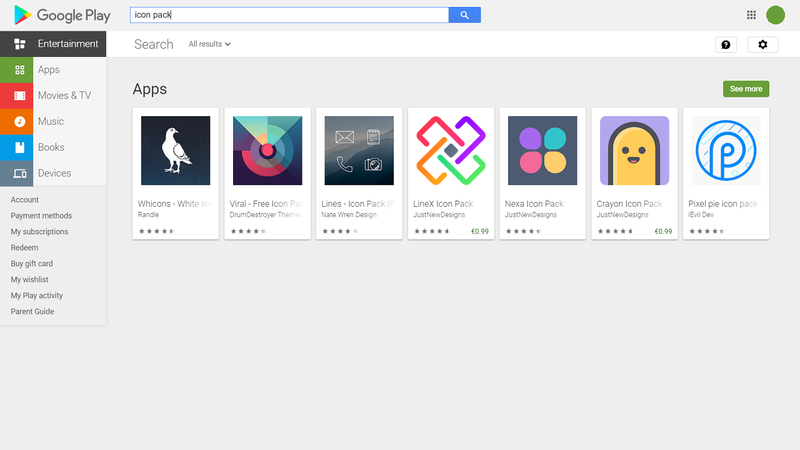The width and height of the screenshot is (800, 450).
Task: Click the LineX Icon Pack title
Action: pyautogui.click(x=443, y=204)
